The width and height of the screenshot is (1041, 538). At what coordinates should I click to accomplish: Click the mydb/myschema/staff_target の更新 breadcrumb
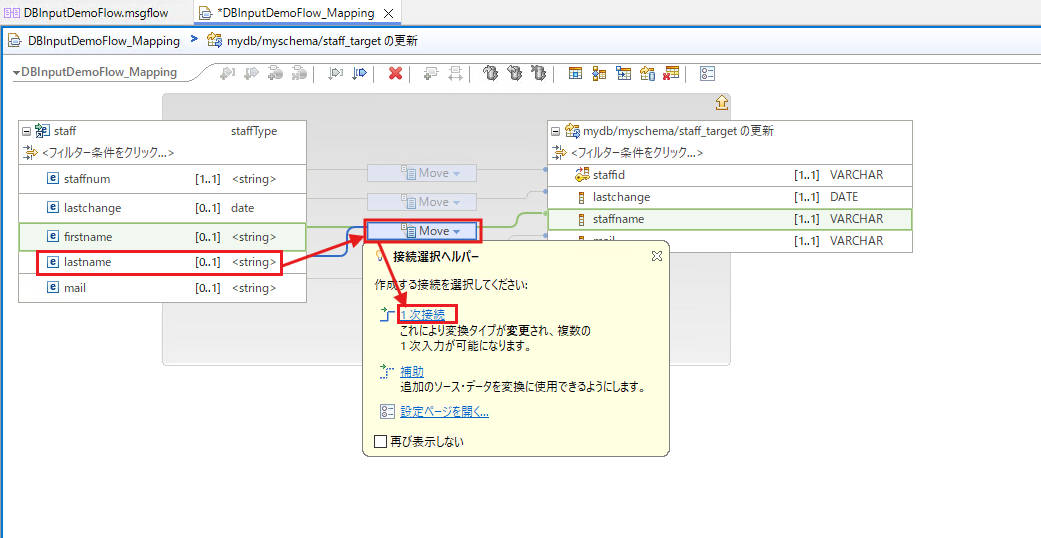(322, 41)
